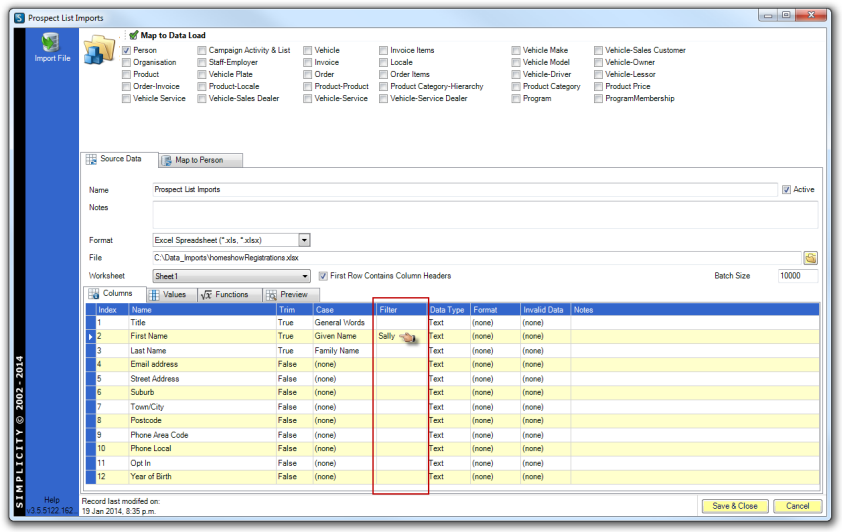Click the 'General Words' case cell
Image resolution: width=842 pixels, height=532 pixels.
344,323
